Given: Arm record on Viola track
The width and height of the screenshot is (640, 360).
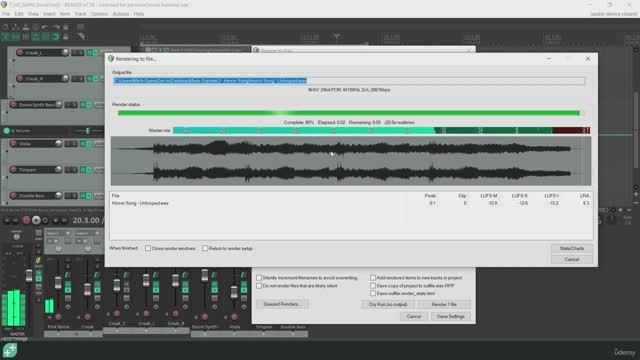Looking at the screenshot, I should [13, 143].
